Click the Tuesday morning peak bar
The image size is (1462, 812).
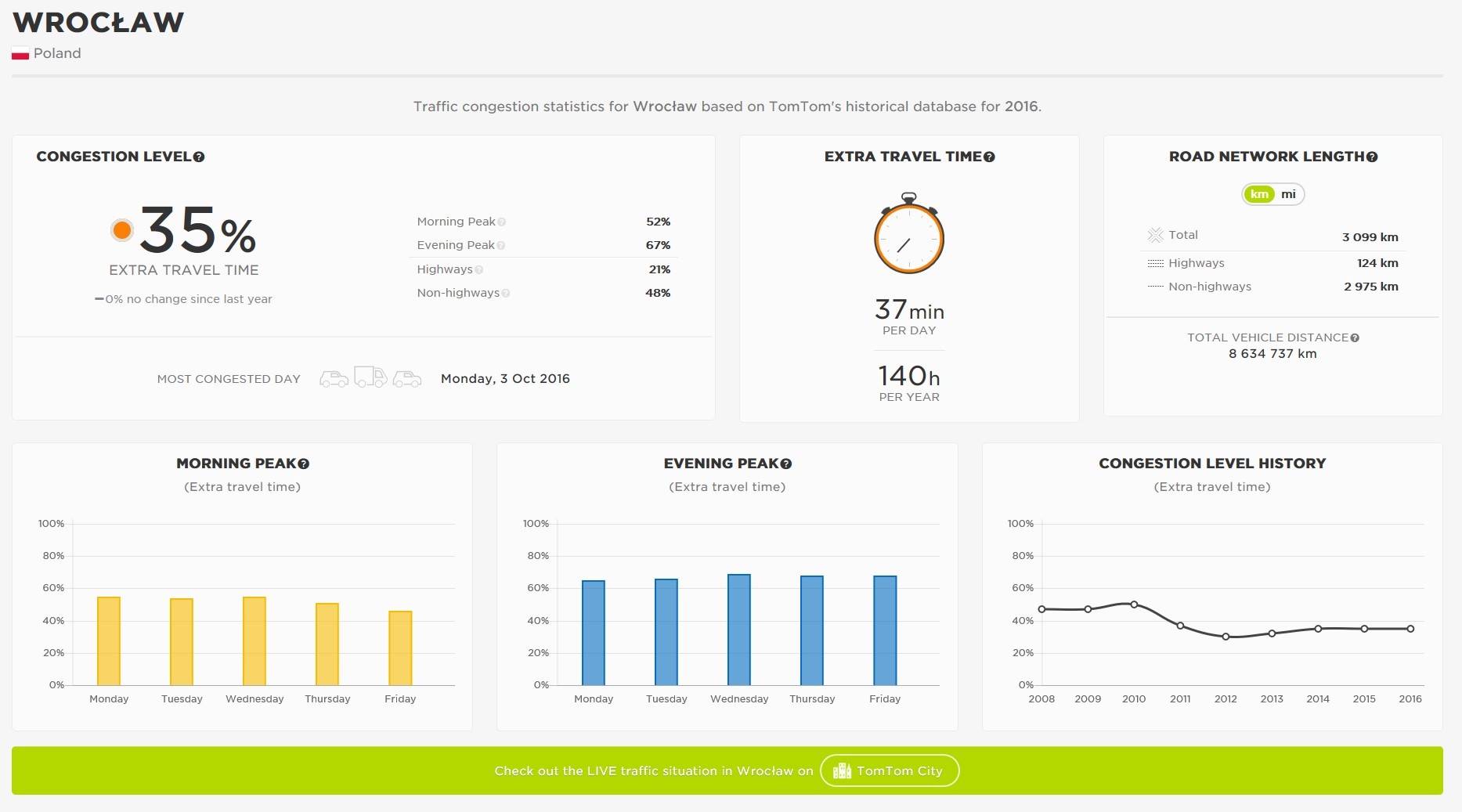(182, 642)
